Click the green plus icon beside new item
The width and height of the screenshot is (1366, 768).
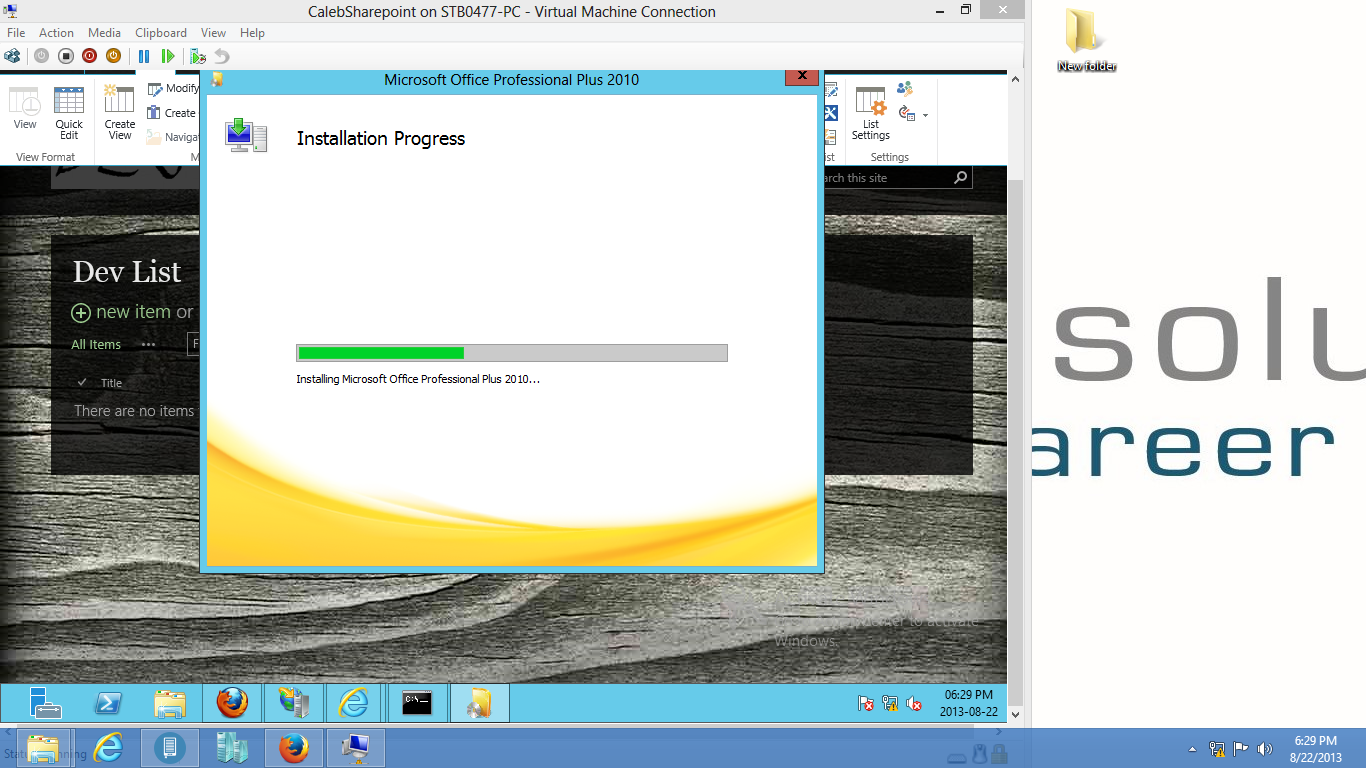[81, 313]
